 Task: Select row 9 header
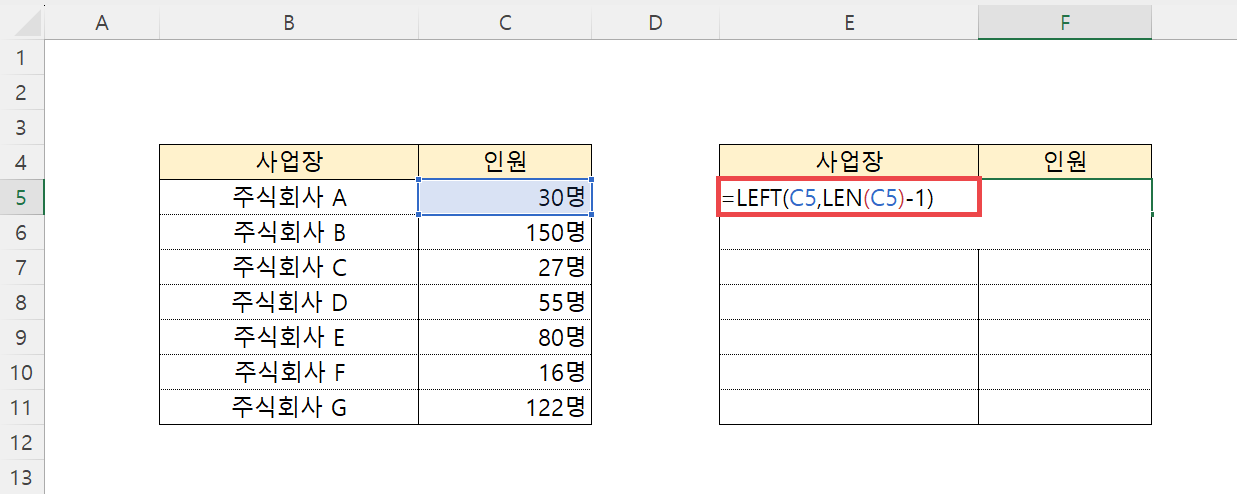[22, 337]
